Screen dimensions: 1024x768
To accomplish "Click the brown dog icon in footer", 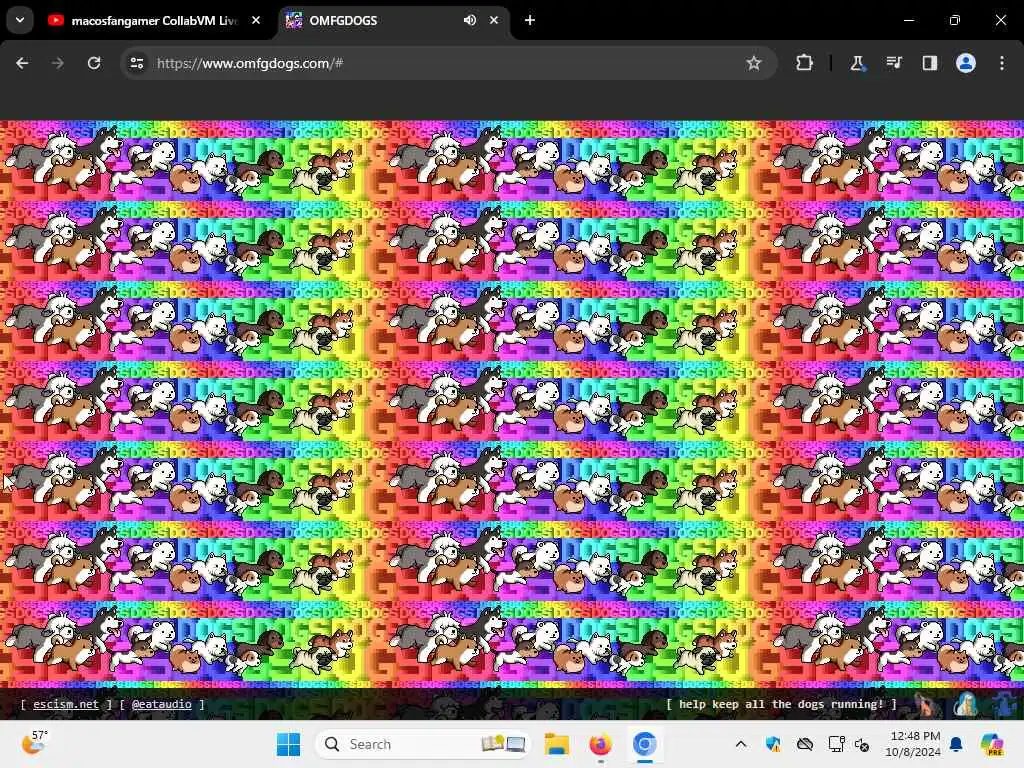I will (x=926, y=705).
